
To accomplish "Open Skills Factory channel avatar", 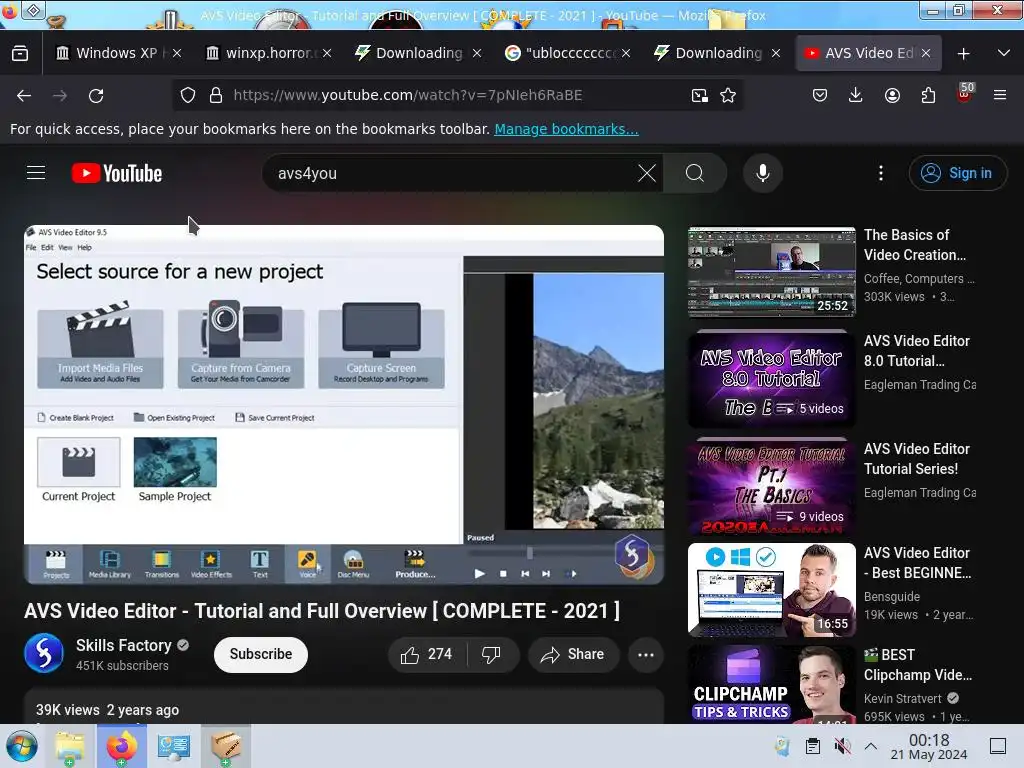I will [44, 654].
